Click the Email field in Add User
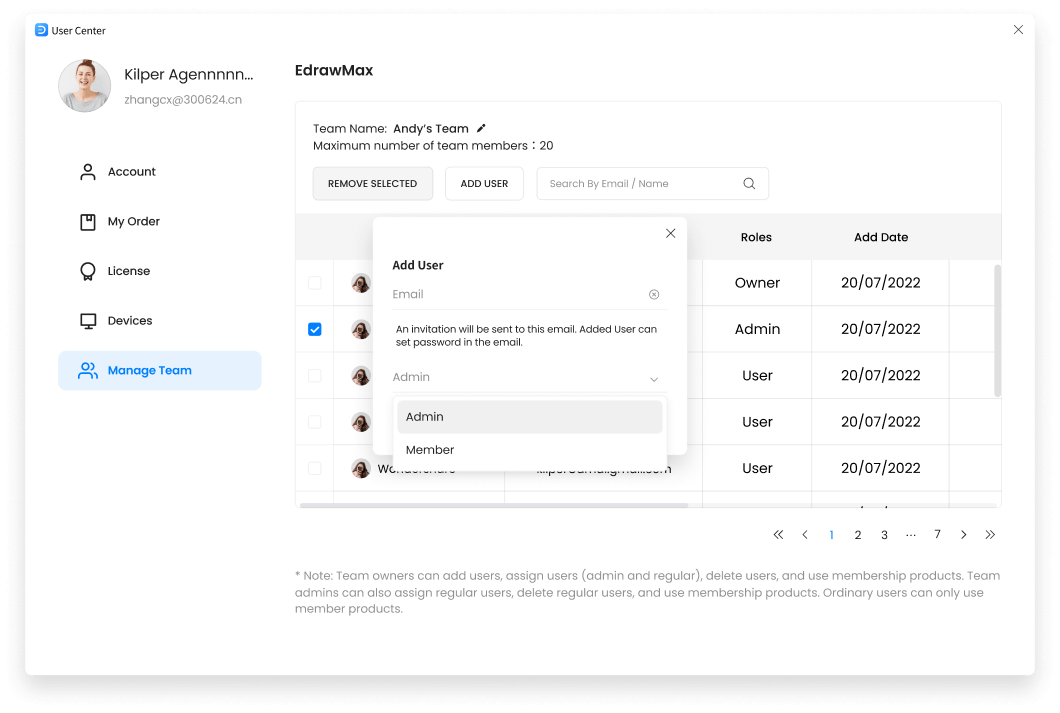Screen dimensions: 1060x713 pyautogui.click(x=529, y=295)
